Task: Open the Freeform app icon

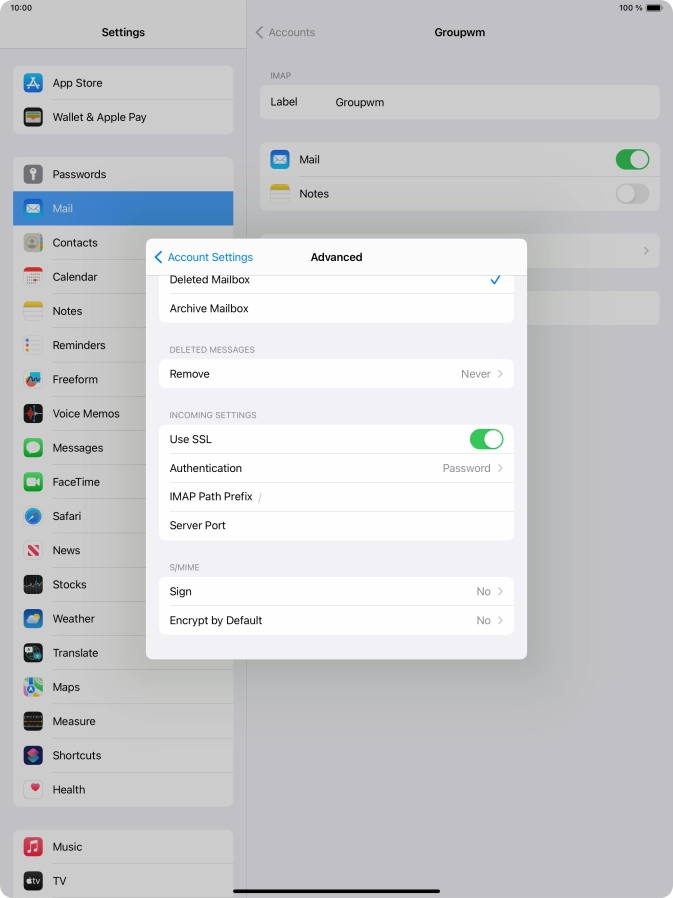Action: click(x=34, y=379)
